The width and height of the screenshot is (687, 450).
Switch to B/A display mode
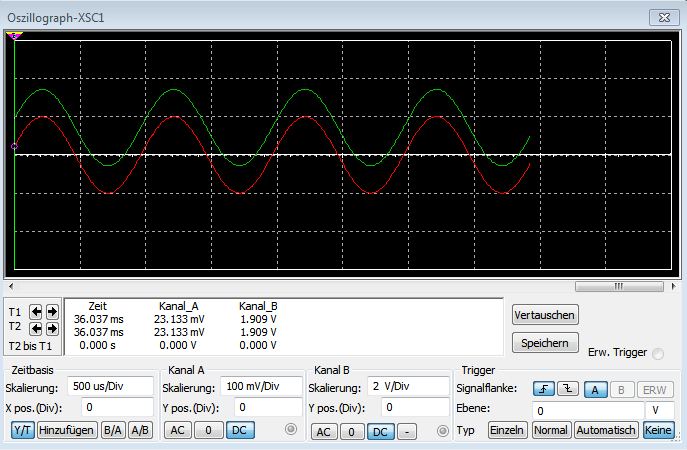point(113,430)
